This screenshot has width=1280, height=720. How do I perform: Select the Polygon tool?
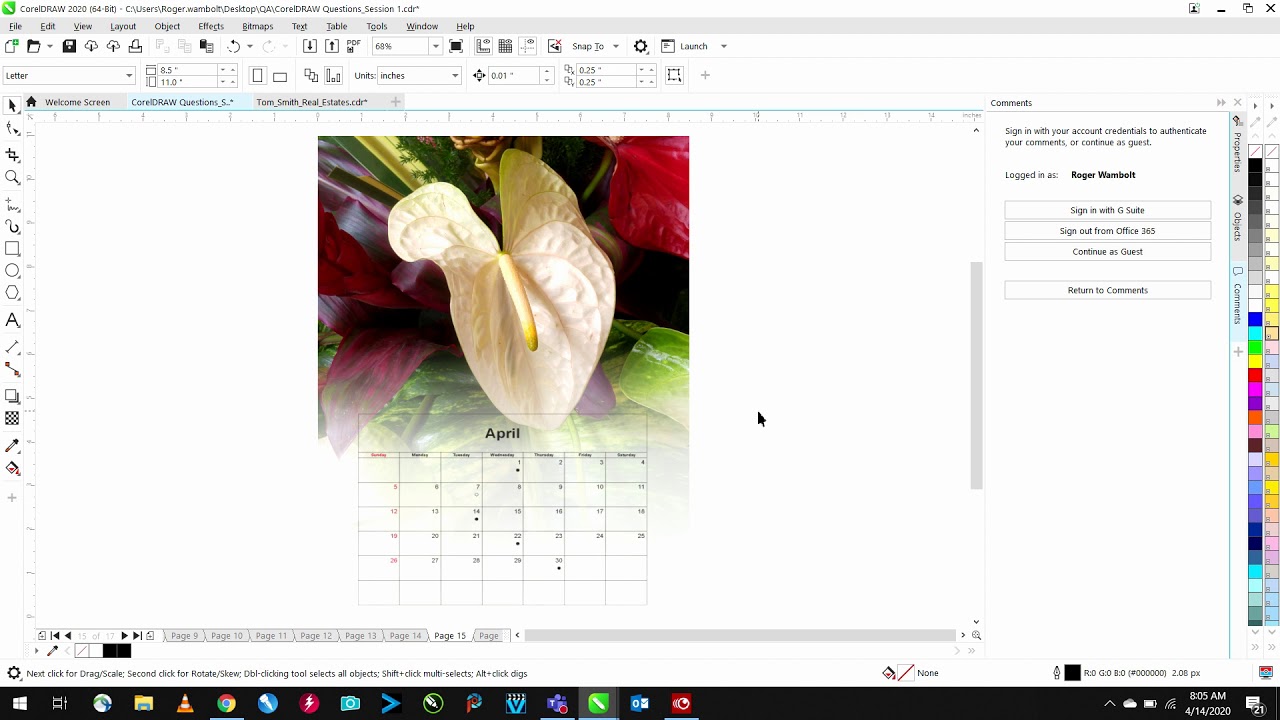[x=12, y=293]
